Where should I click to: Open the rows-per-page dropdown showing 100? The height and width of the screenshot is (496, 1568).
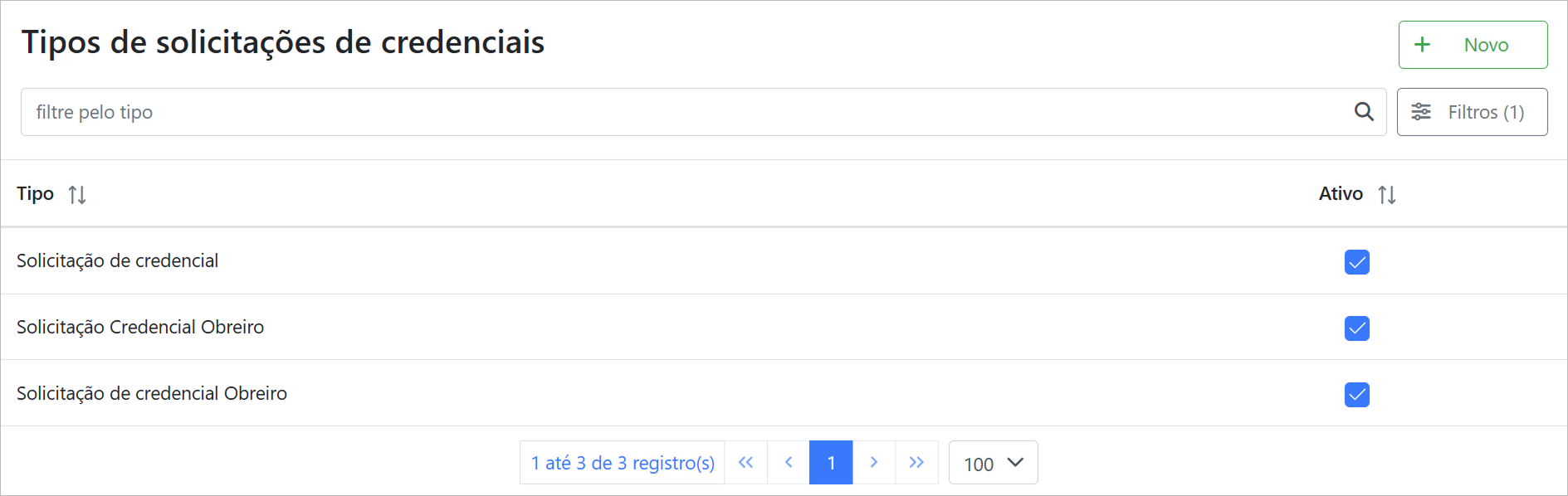[x=993, y=463]
